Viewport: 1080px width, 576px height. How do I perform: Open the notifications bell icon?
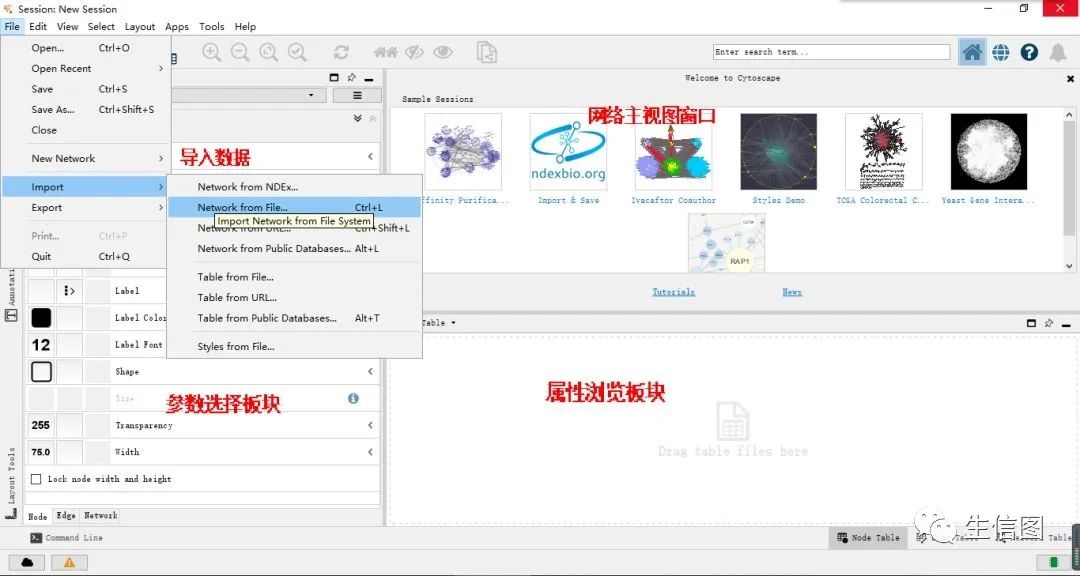click(x=1058, y=52)
